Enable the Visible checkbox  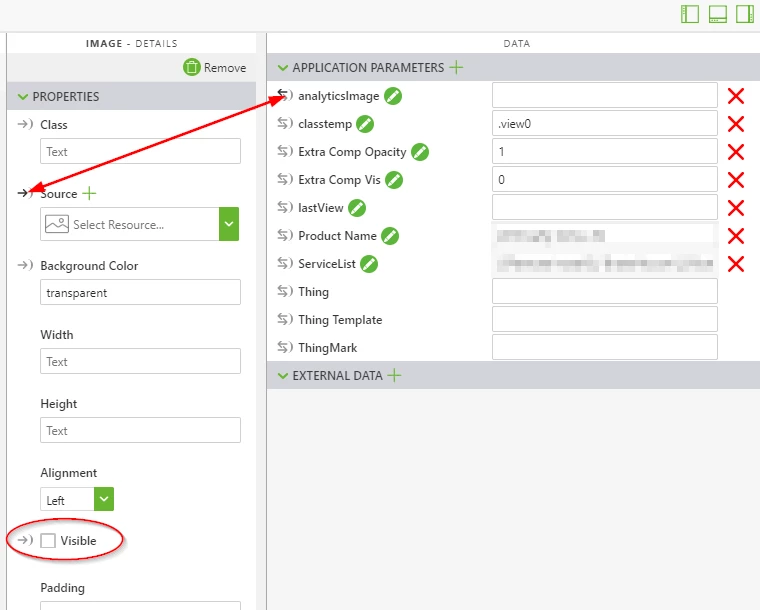point(48,541)
